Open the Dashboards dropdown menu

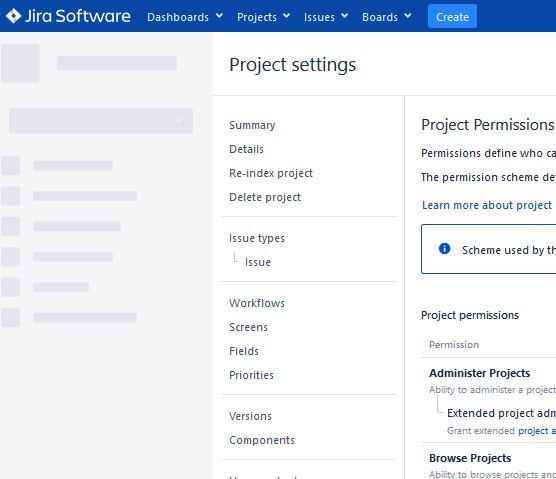185,17
